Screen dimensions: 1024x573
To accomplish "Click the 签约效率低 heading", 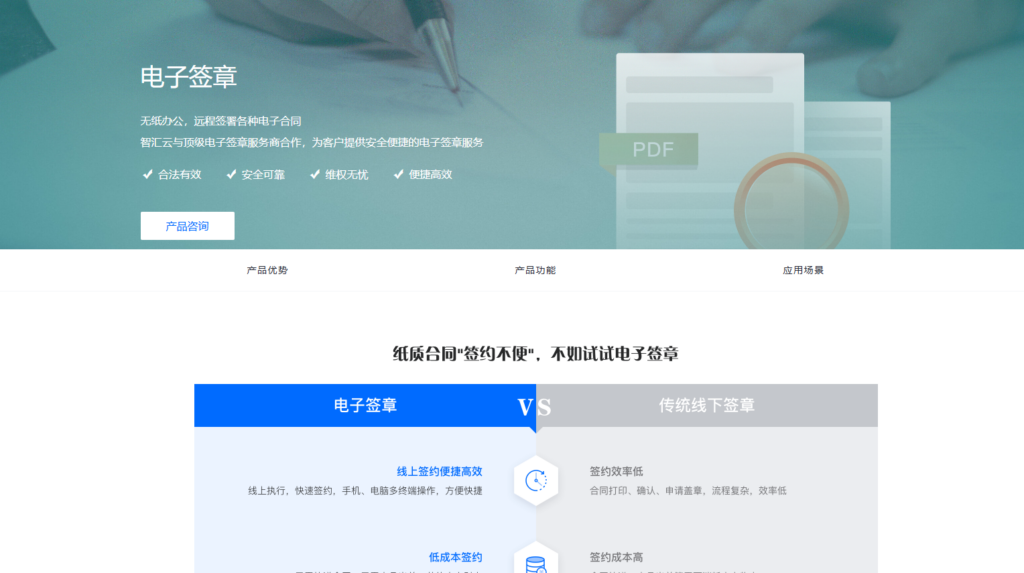I will [x=616, y=471].
